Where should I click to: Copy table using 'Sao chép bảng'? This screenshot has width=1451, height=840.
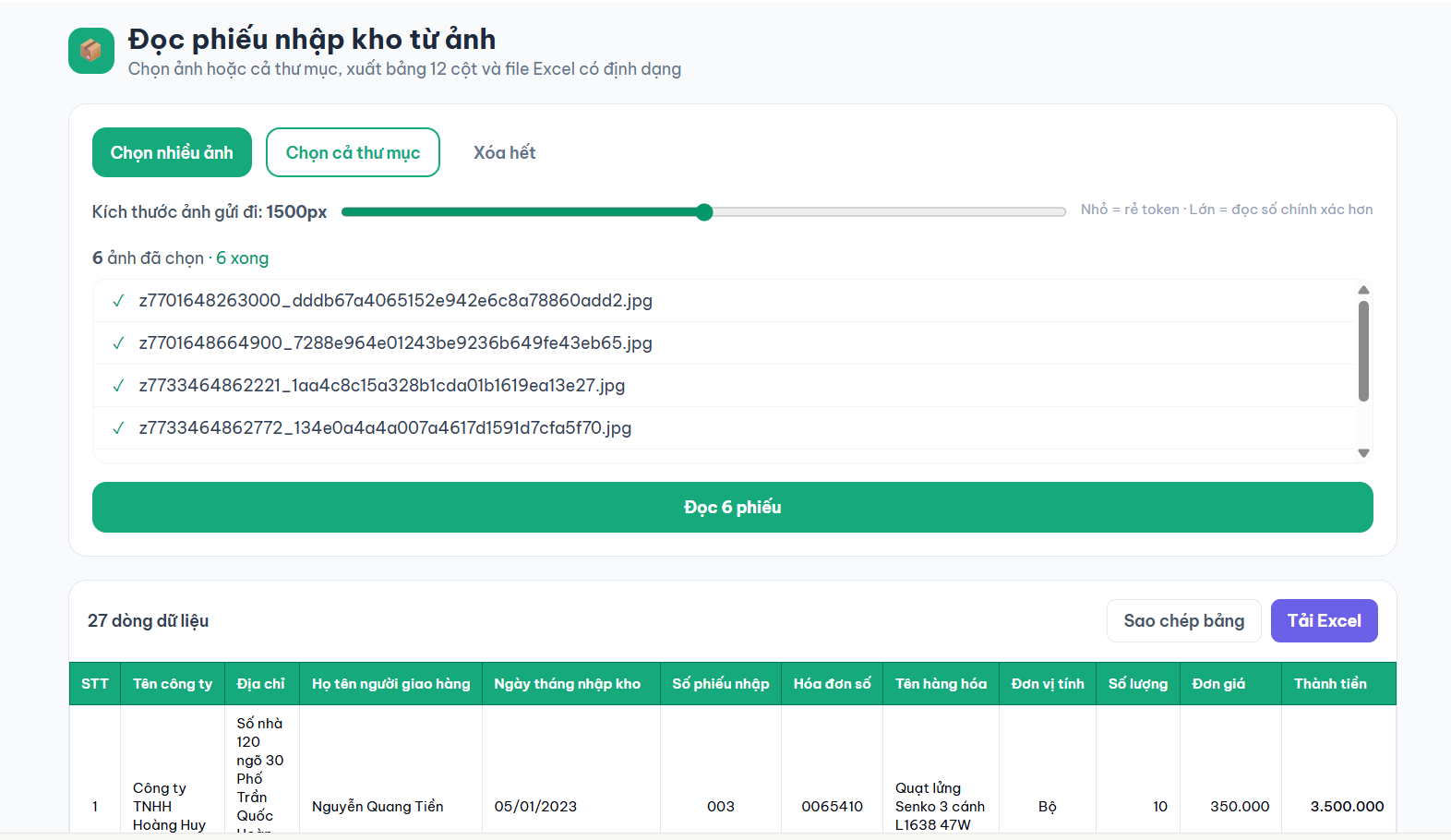[1184, 620]
